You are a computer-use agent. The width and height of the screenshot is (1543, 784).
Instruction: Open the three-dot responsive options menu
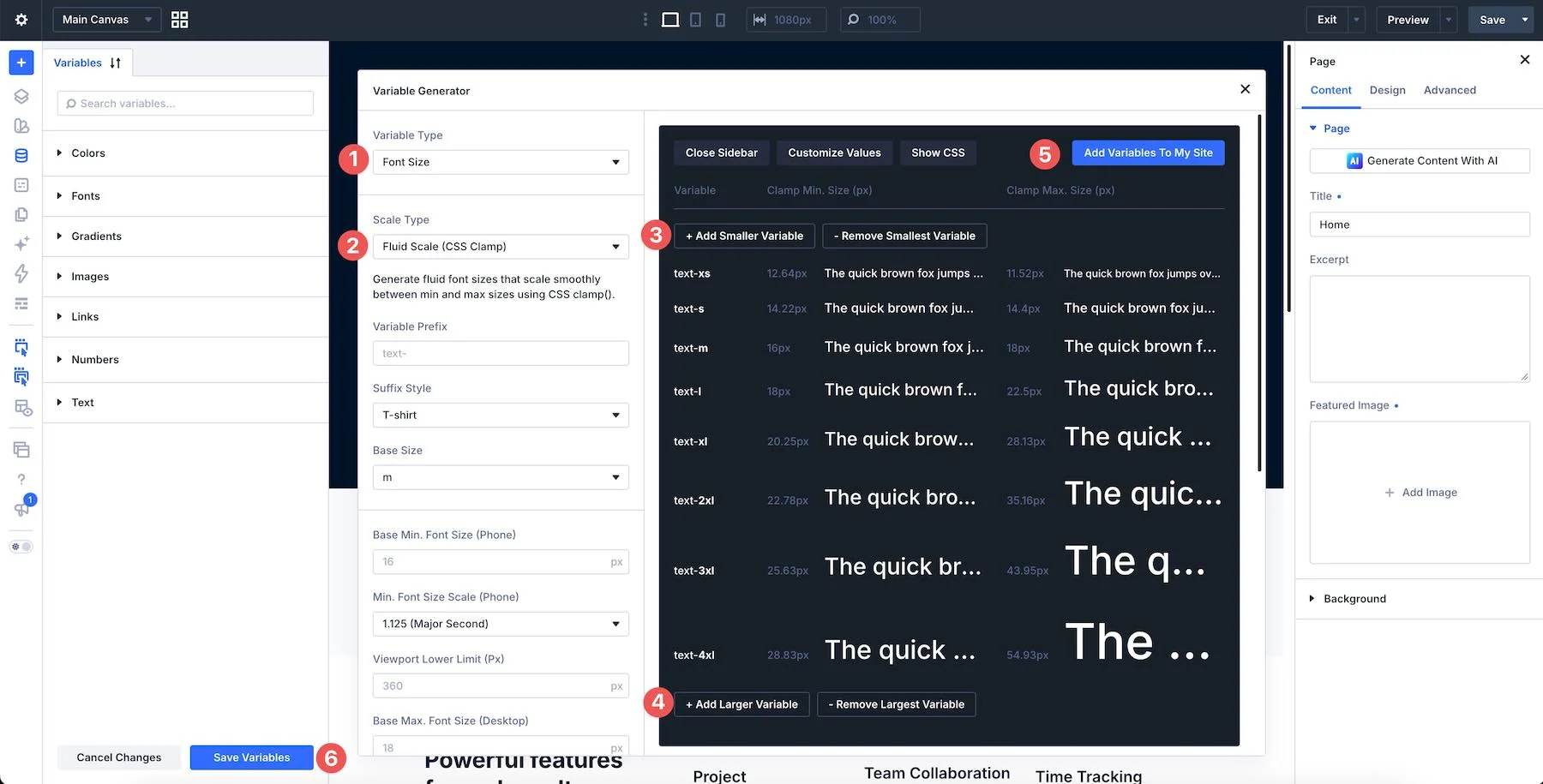click(645, 20)
